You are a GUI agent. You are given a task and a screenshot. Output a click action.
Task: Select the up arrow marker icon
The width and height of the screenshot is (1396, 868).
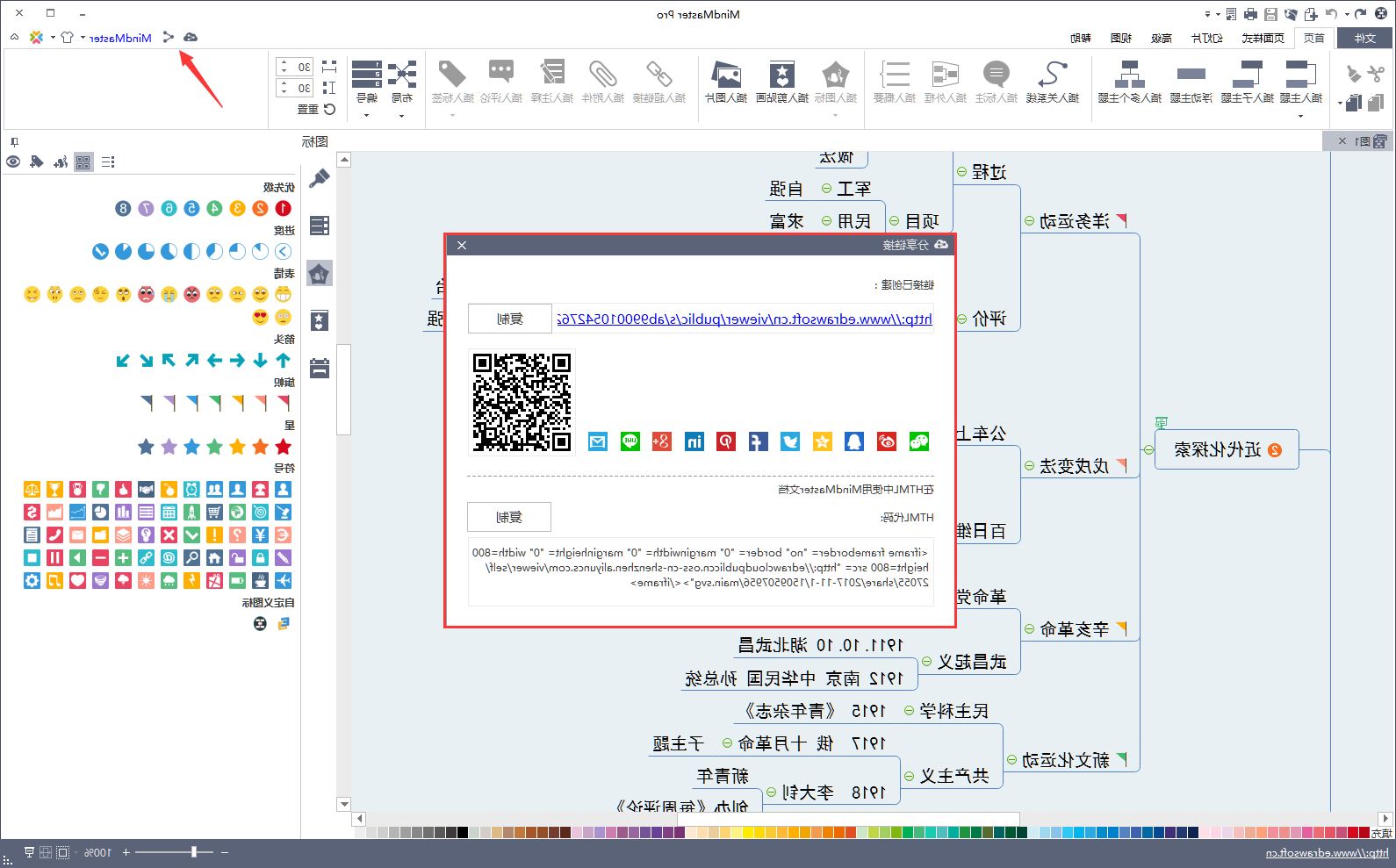click(283, 360)
